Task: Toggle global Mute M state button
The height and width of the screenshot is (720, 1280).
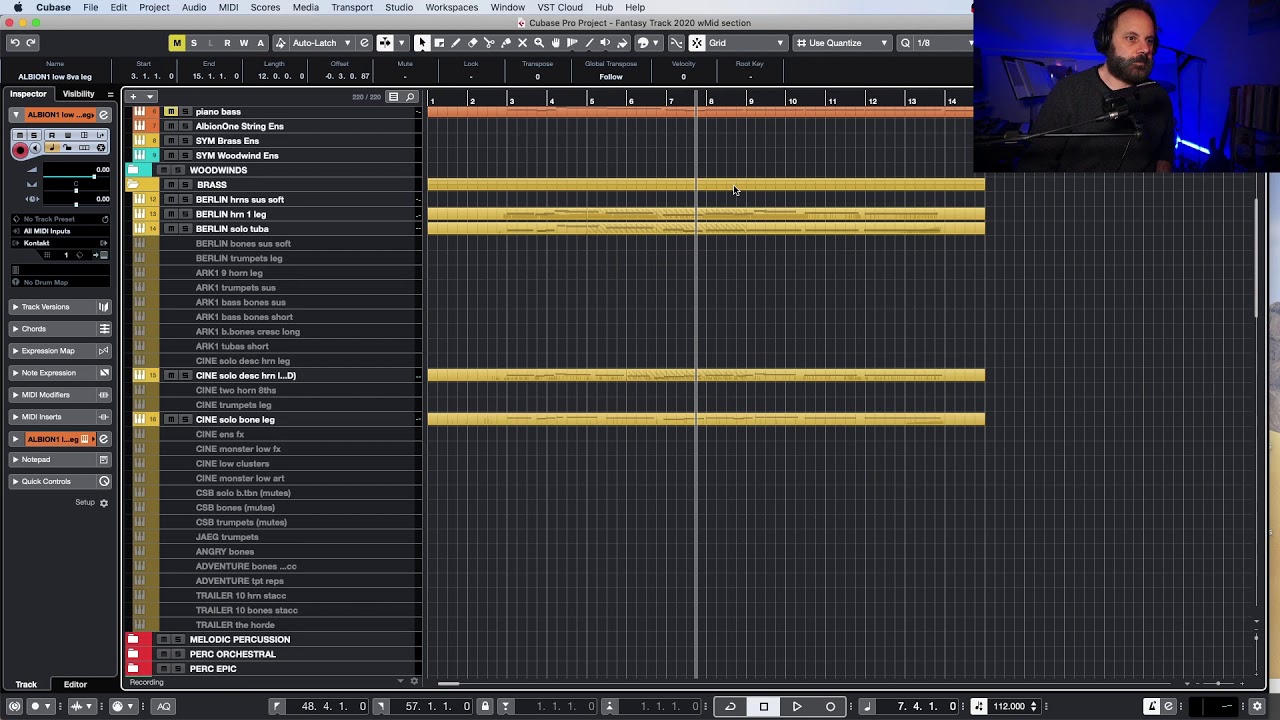Action: click(x=177, y=42)
